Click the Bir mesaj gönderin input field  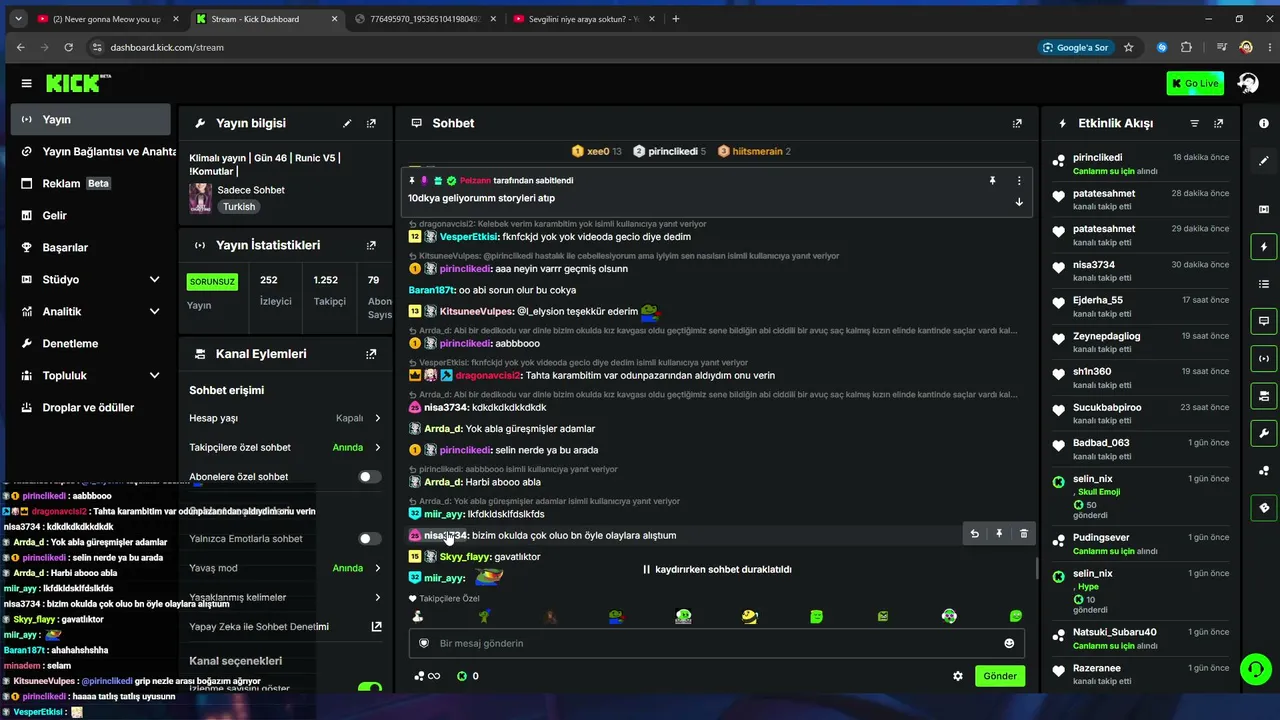[x=717, y=643]
